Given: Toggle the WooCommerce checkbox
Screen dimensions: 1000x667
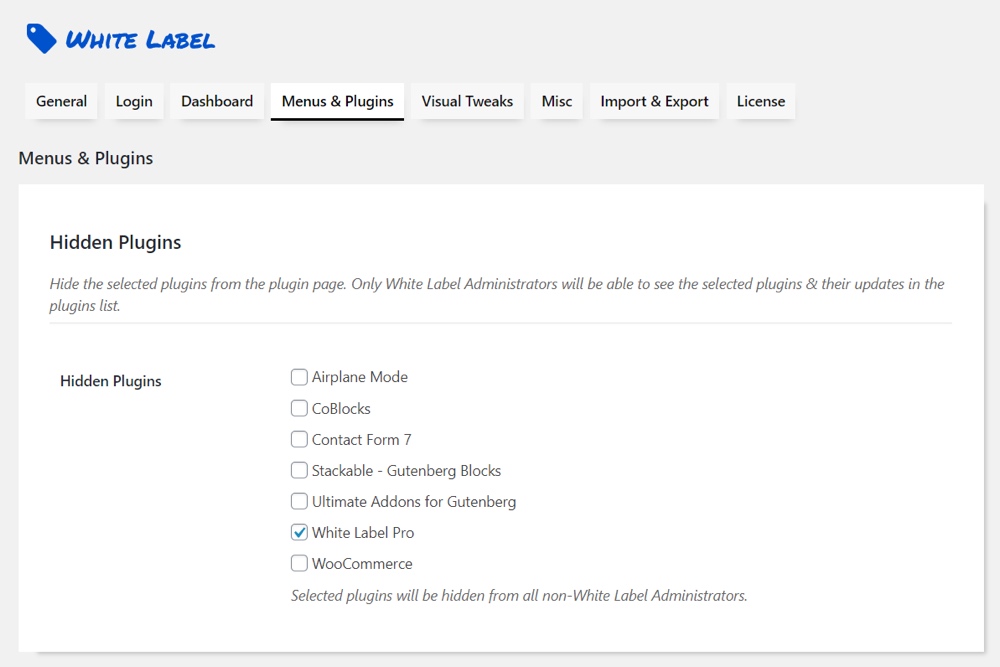Looking at the screenshot, I should 299,563.
